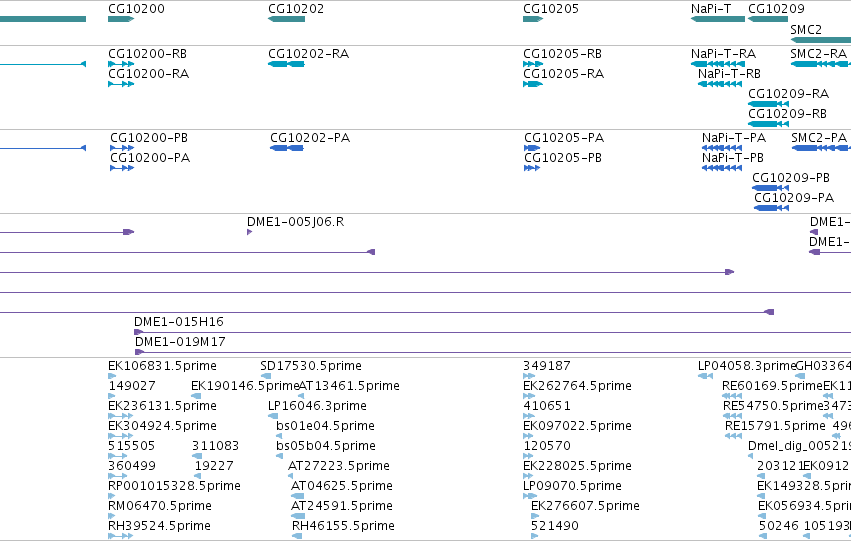The width and height of the screenshot is (851, 541).
Task: Select EST EK190146.5prime
Action: click(194, 396)
